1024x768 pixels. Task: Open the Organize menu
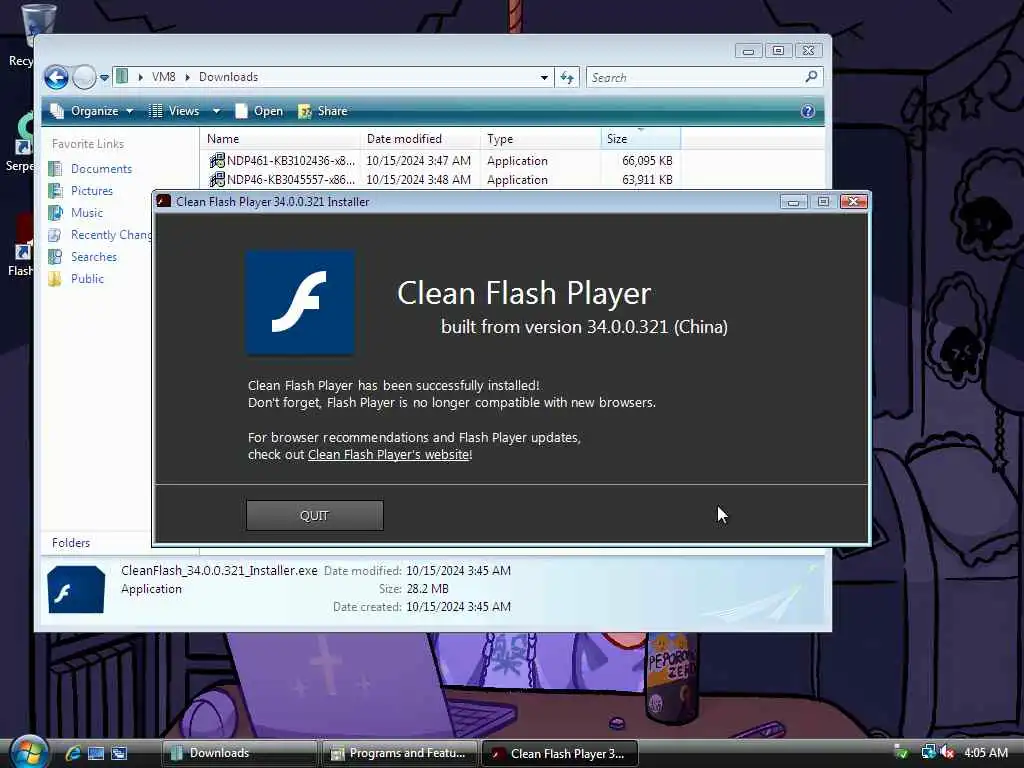tap(93, 111)
